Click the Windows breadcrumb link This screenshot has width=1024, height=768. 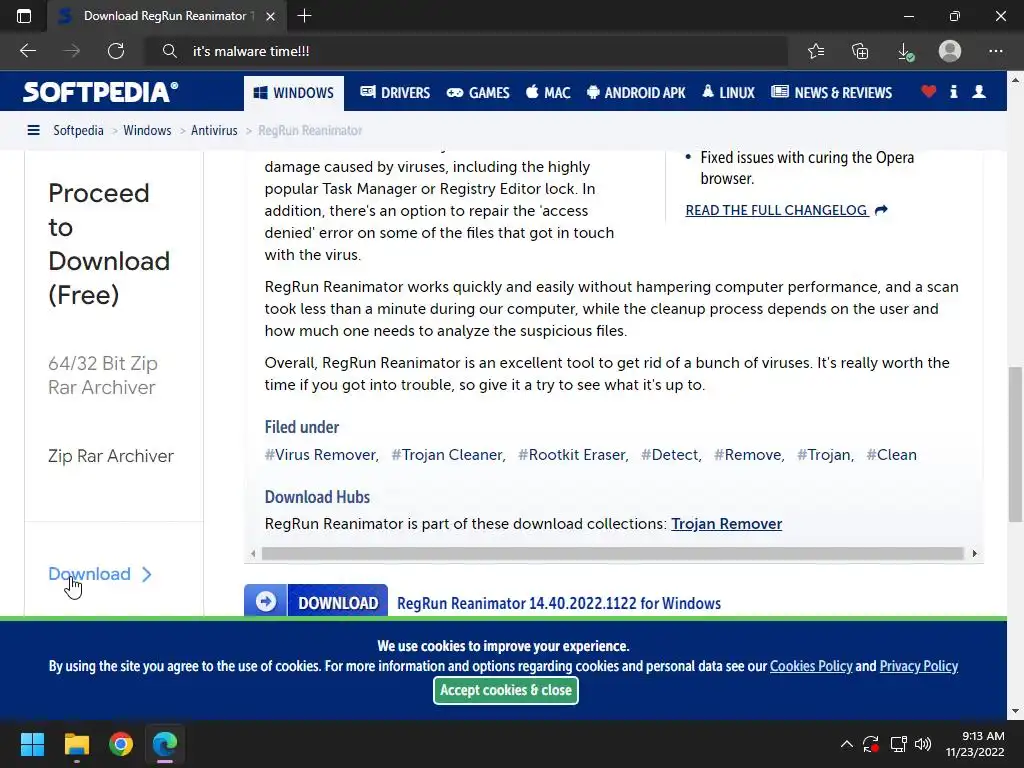[147, 130]
